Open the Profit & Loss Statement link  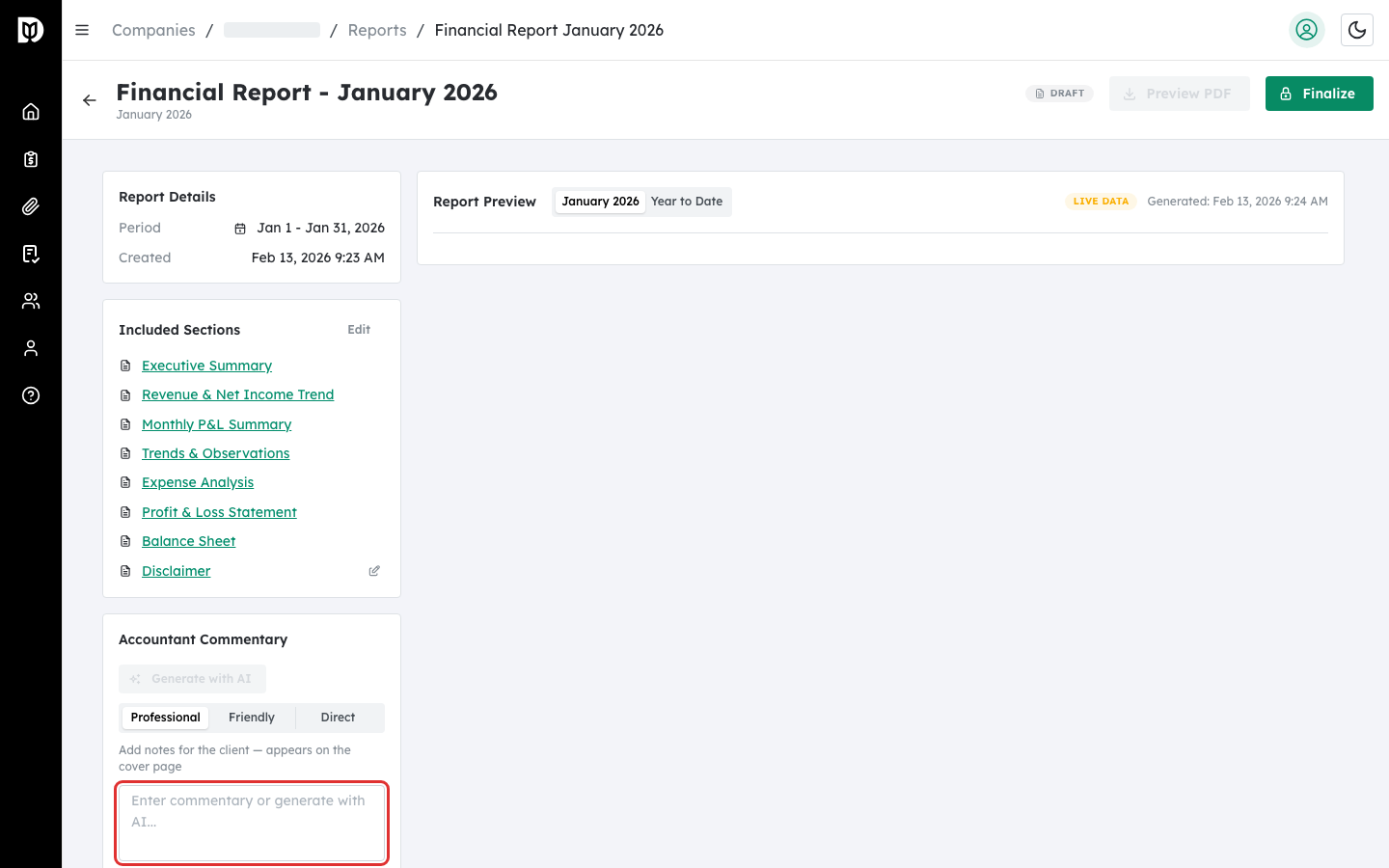click(219, 512)
